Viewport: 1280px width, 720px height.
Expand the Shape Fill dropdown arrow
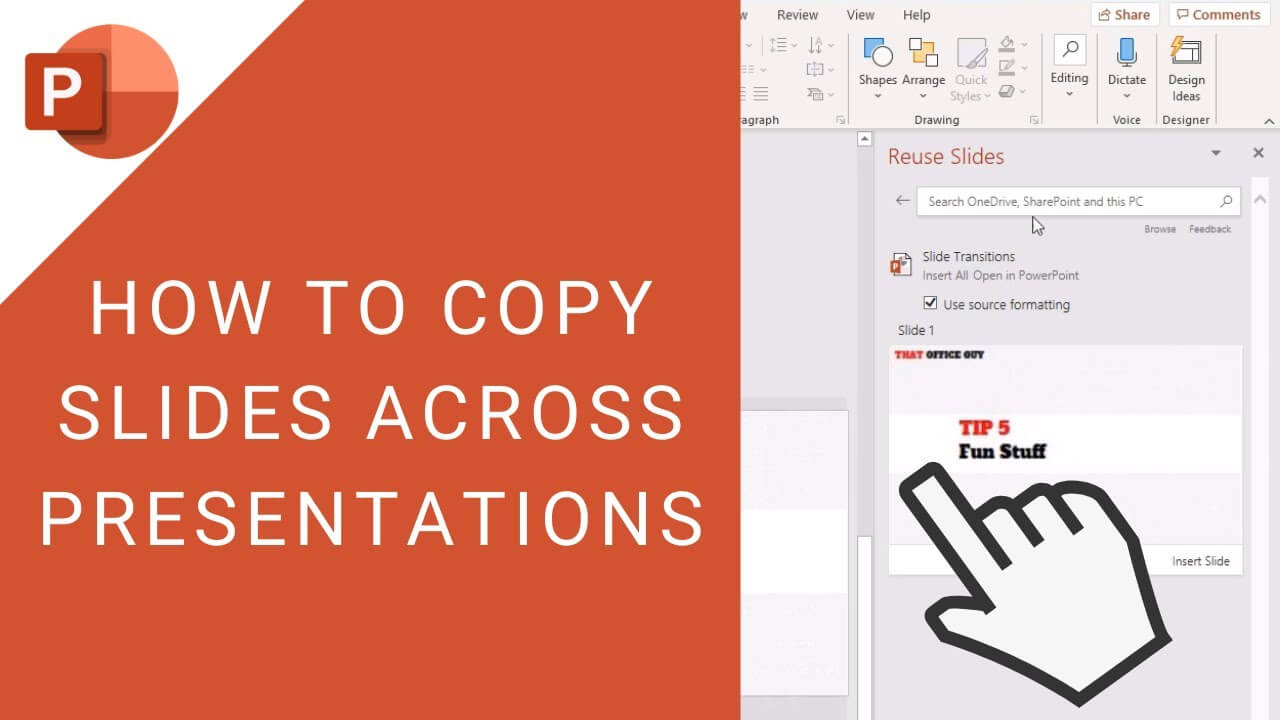1024,45
